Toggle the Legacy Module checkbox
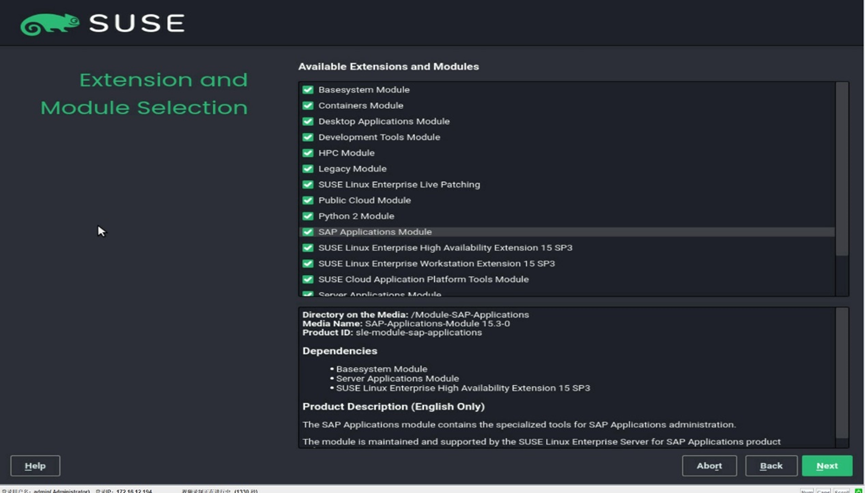Screen dimensions: 865x493 (308, 169)
